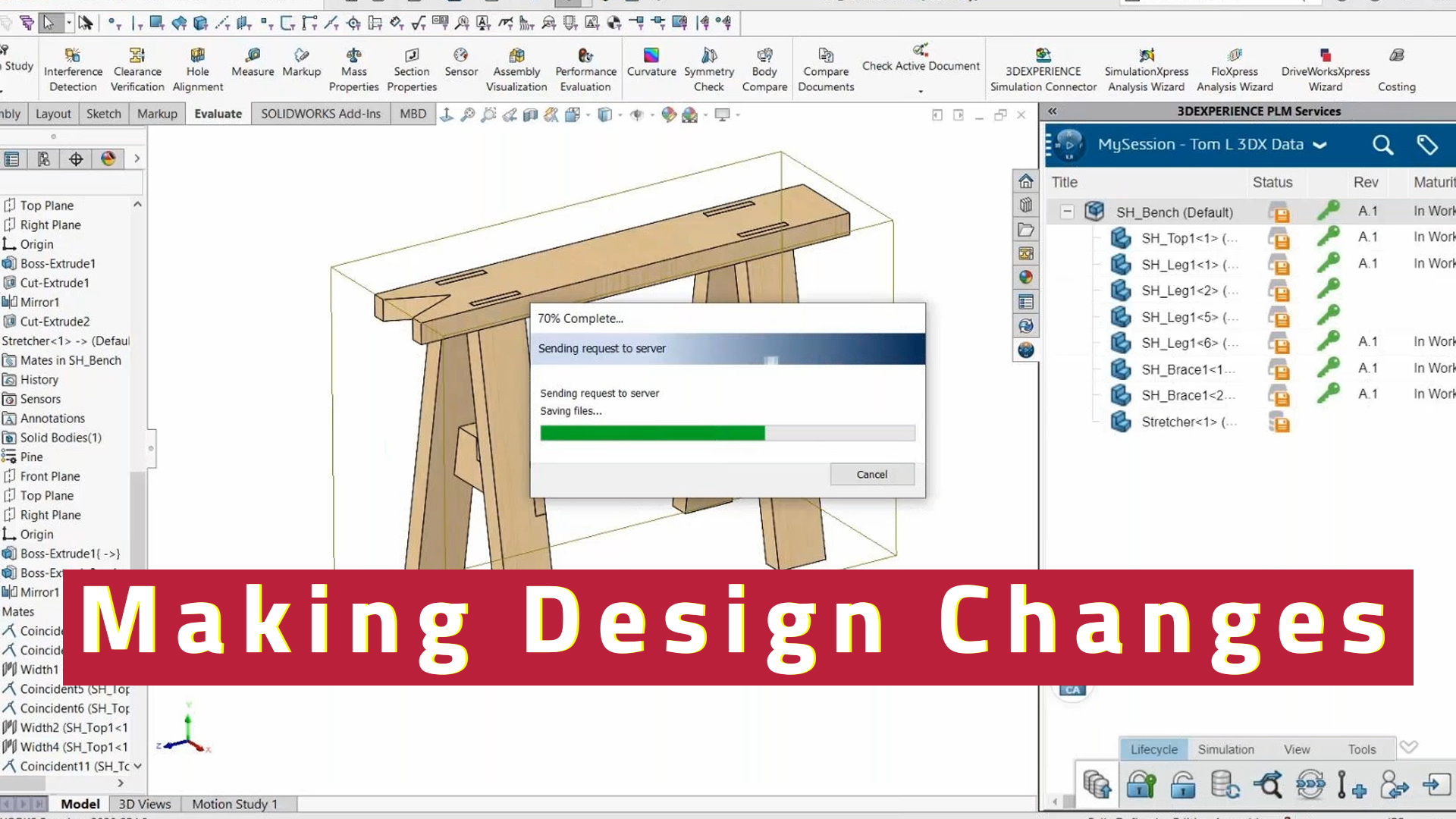1456x819 pixels.
Task: Open Compare Documents tool
Action: (826, 70)
